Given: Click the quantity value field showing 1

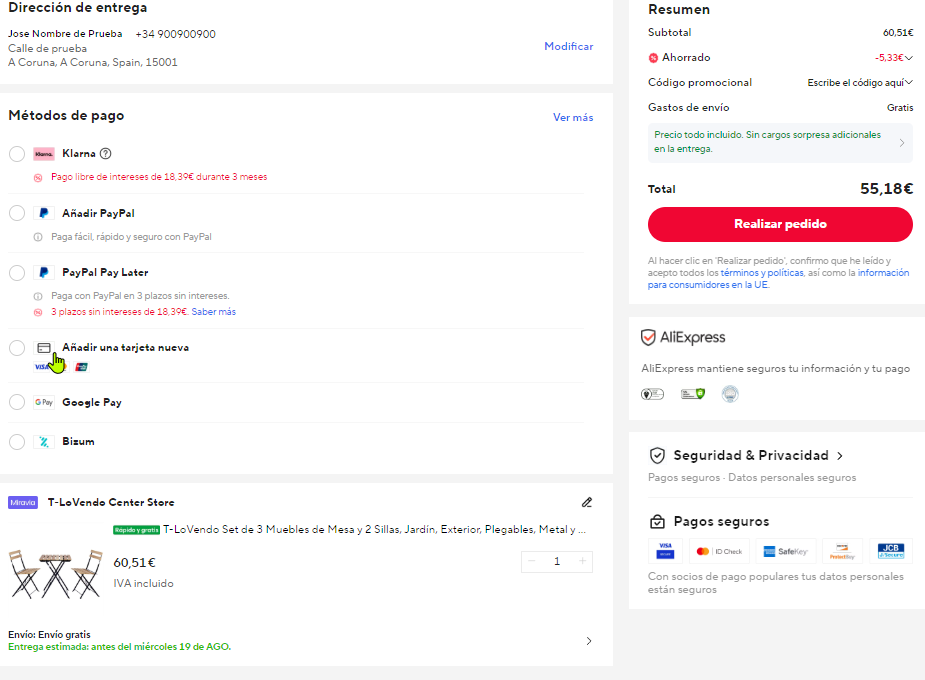Looking at the screenshot, I should click(557, 561).
